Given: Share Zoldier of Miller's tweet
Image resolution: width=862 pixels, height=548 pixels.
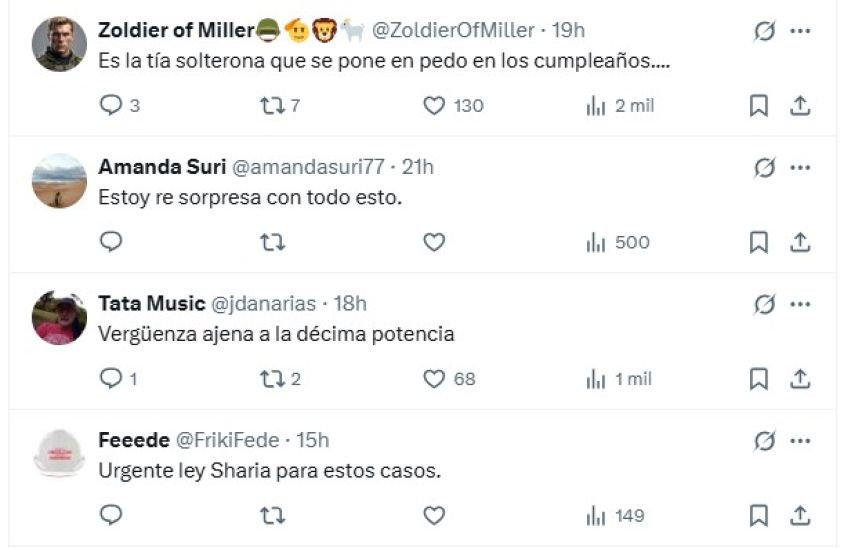Looking at the screenshot, I should 800,105.
